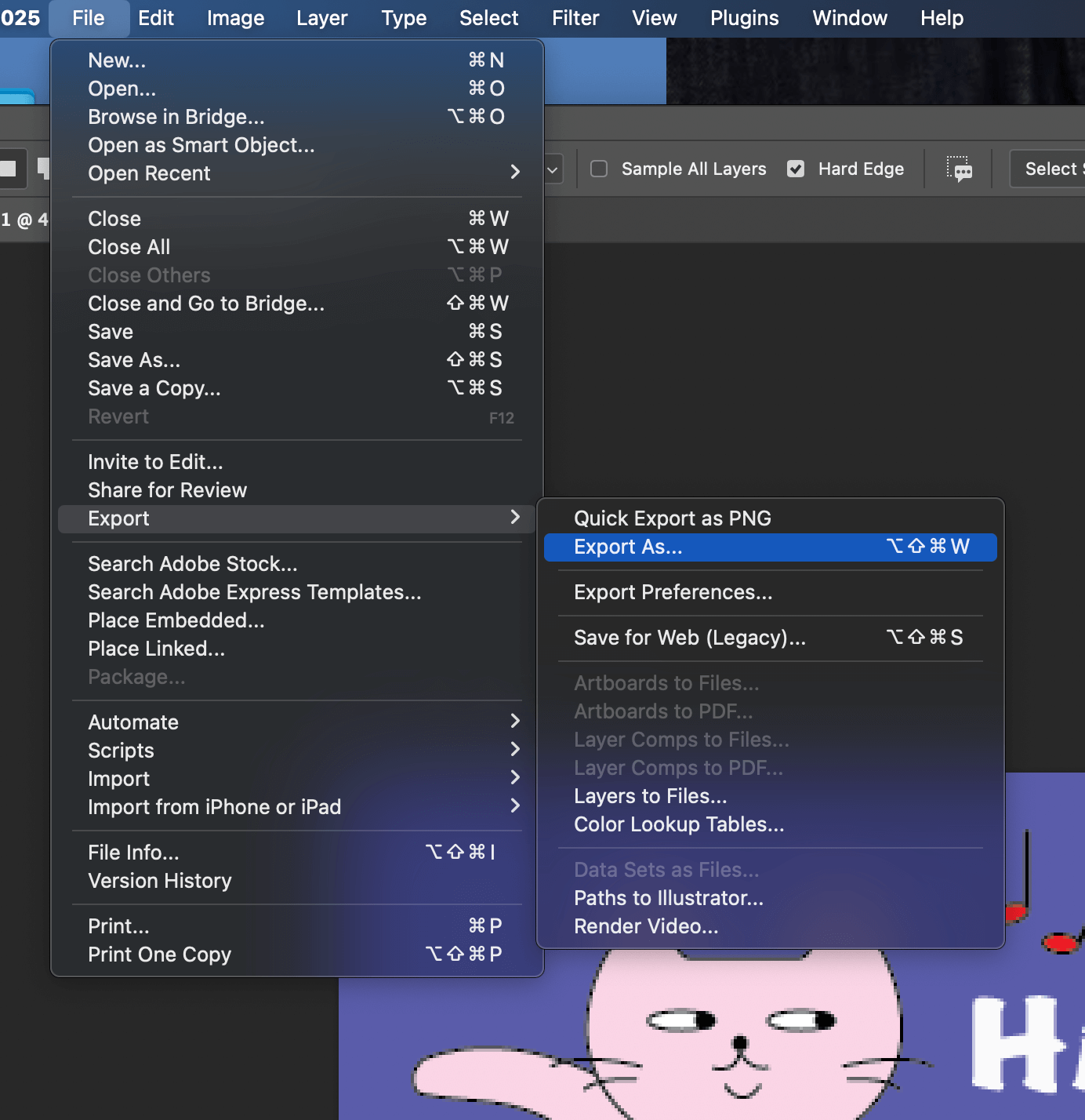Expand the Import submenu
The width and height of the screenshot is (1085, 1120).
pos(297,779)
